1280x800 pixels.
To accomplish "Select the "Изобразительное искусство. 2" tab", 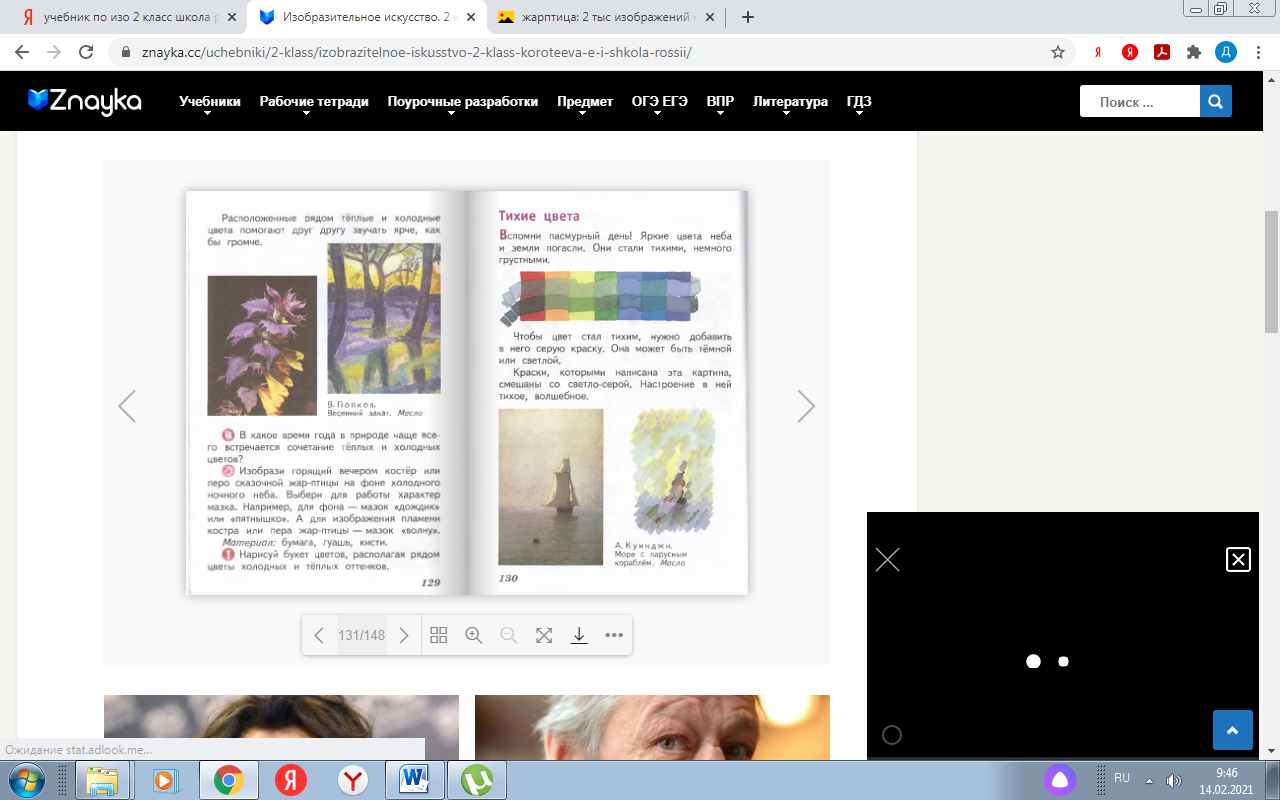I will pyautogui.click(x=365, y=17).
